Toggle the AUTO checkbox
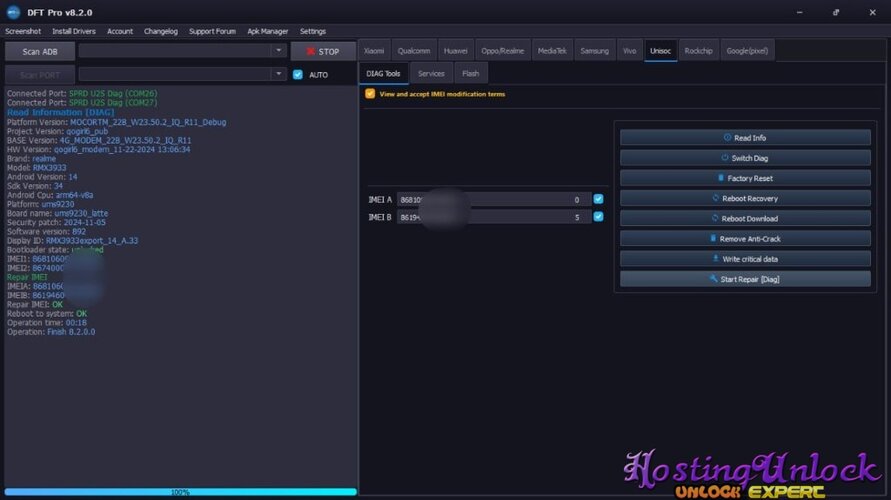Viewport: 891px width, 500px height. (x=298, y=74)
